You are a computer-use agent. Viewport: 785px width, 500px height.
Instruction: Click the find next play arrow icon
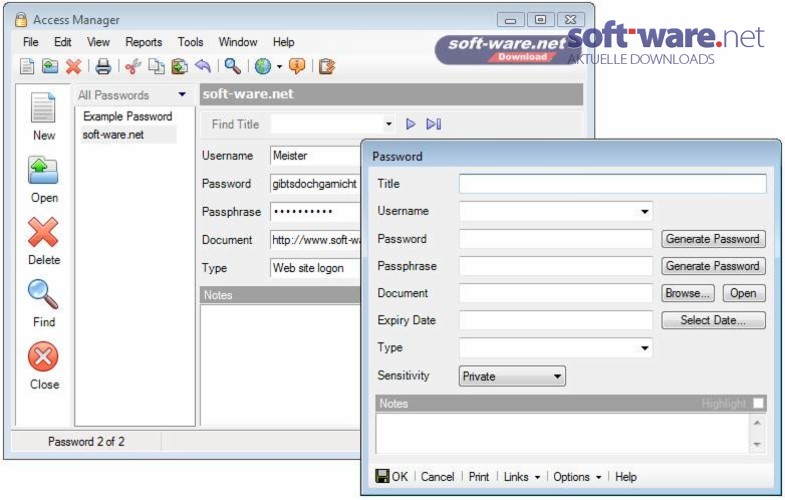coord(411,124)
